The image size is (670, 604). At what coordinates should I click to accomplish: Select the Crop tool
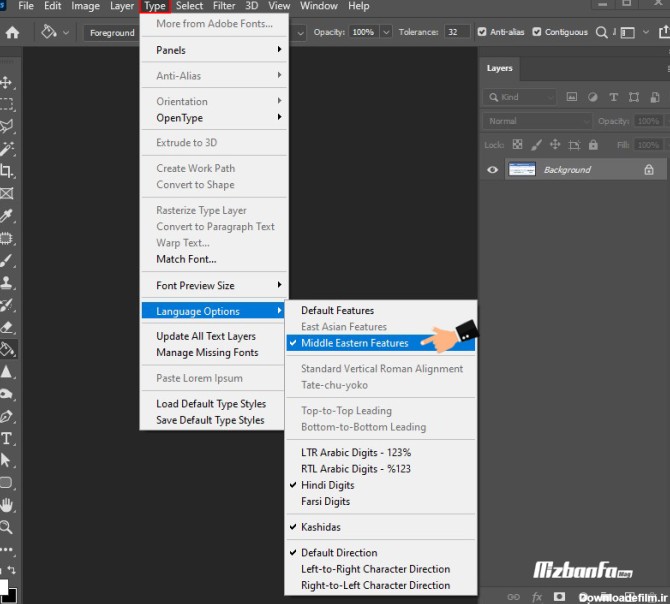pos(7,171)
